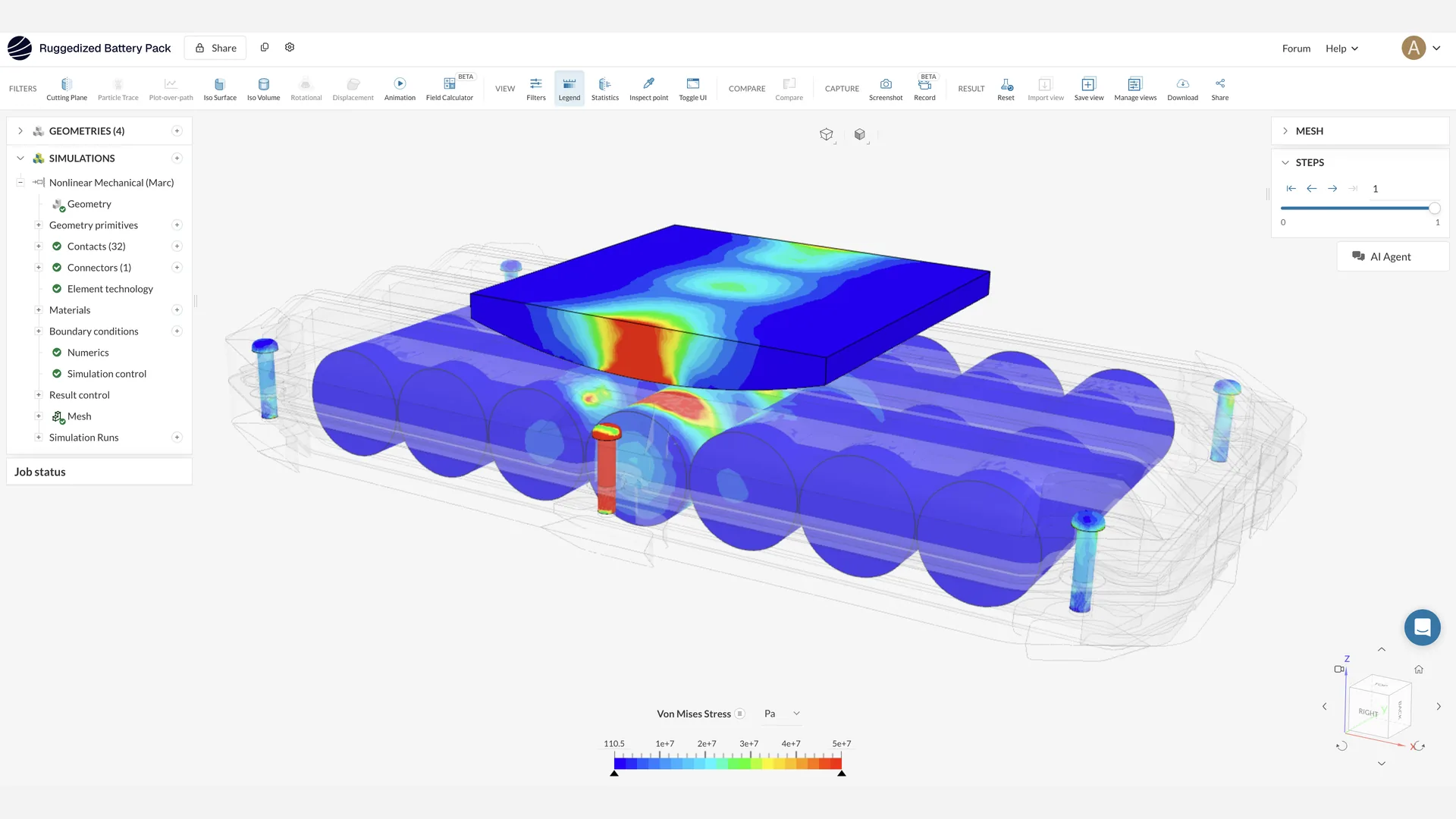Activate the Inspect point tool

pos(648,89)
